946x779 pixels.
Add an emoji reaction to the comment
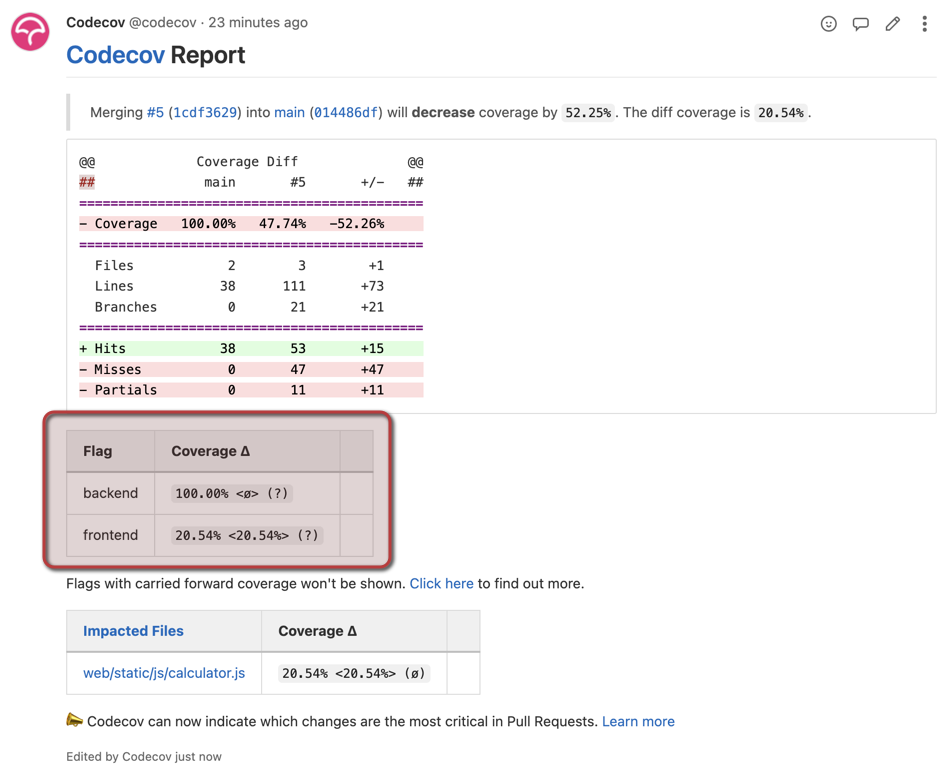(x=828, y=24)
